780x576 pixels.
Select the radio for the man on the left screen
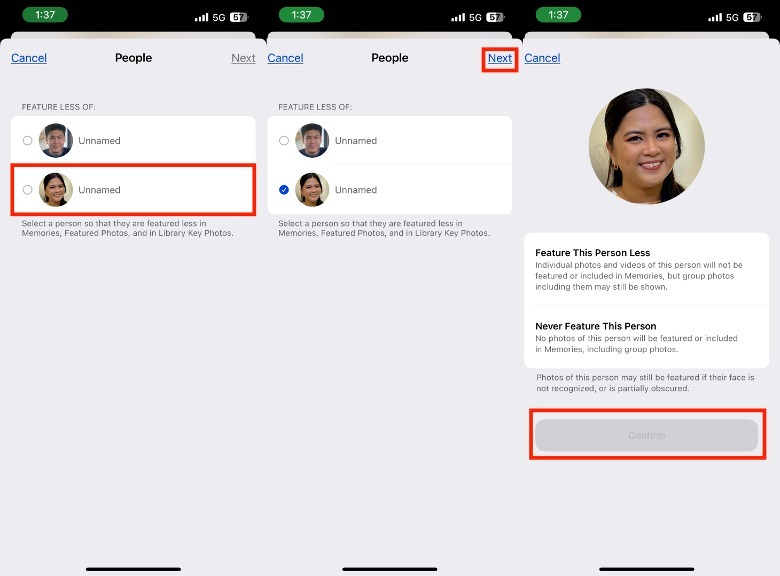pyautogui.click(x=28, y=141)
